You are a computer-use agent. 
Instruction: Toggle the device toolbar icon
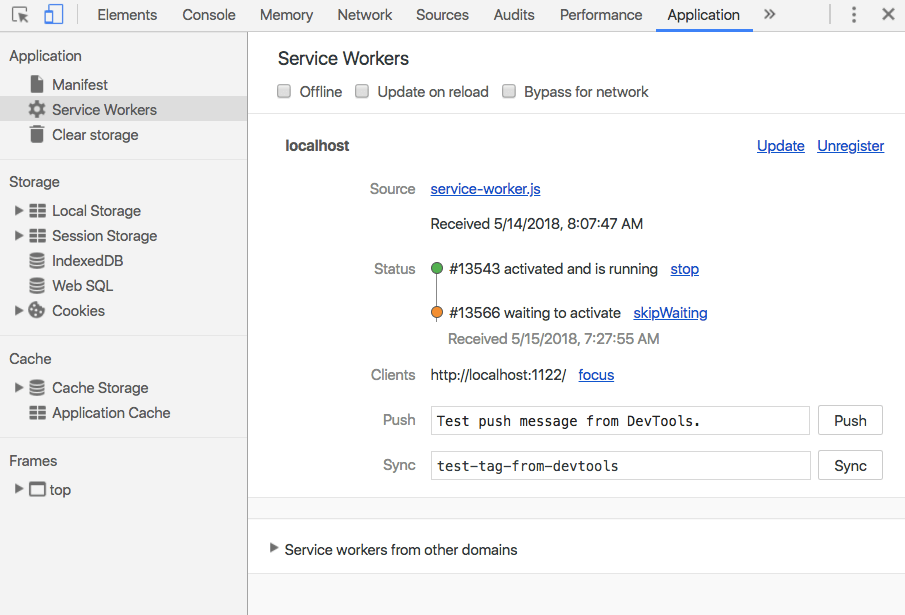pos(54,14)
